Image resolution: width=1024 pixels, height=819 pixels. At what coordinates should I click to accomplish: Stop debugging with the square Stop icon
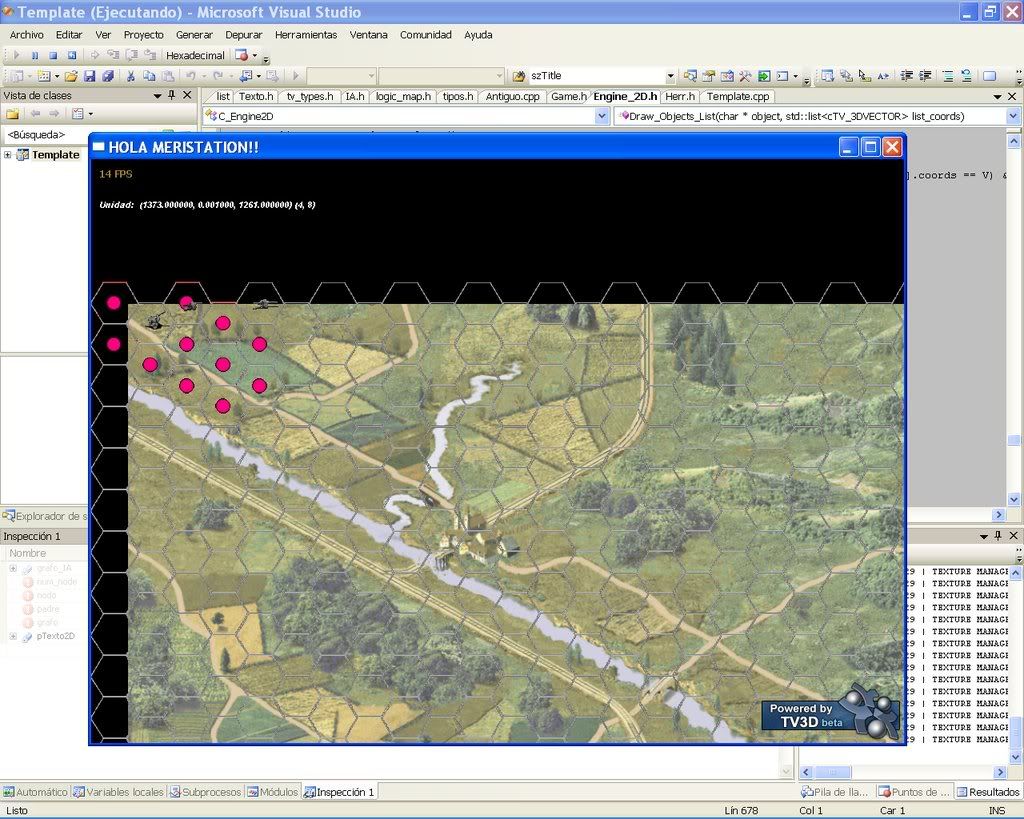tap(54, 56)
